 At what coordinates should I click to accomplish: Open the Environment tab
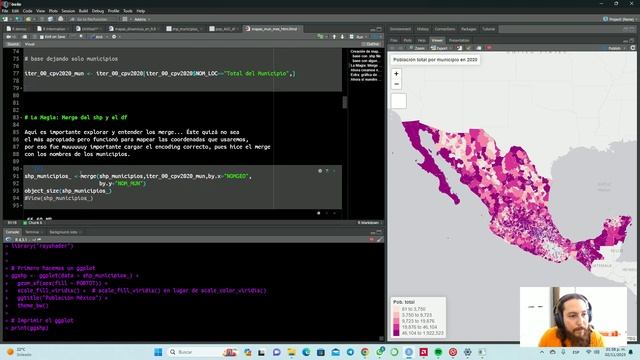tap(400, 29)
